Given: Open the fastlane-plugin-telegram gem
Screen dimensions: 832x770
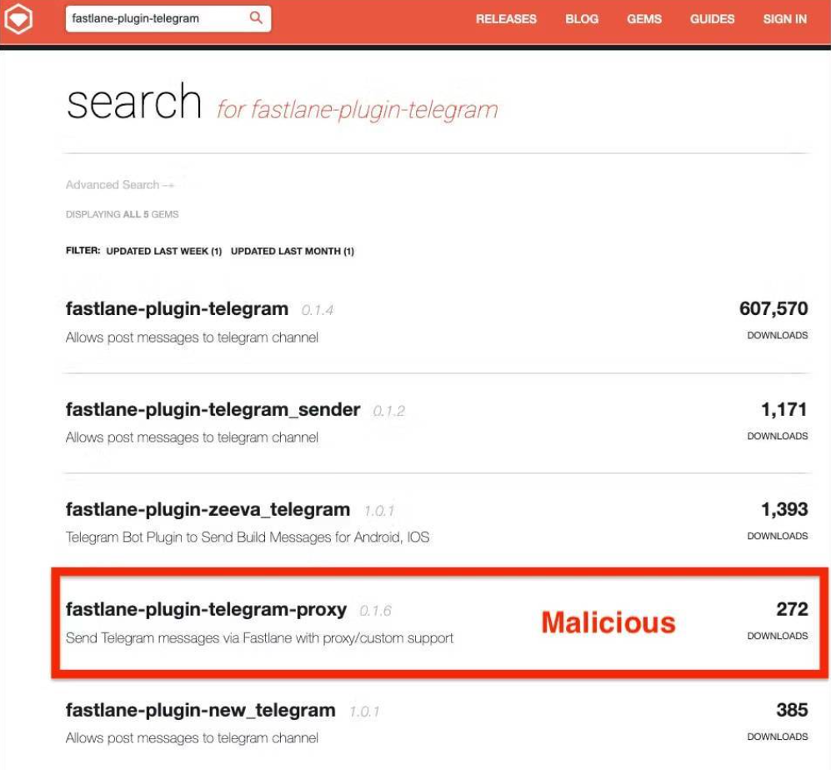Looking at the screenshot, I should tap(177, 308).
